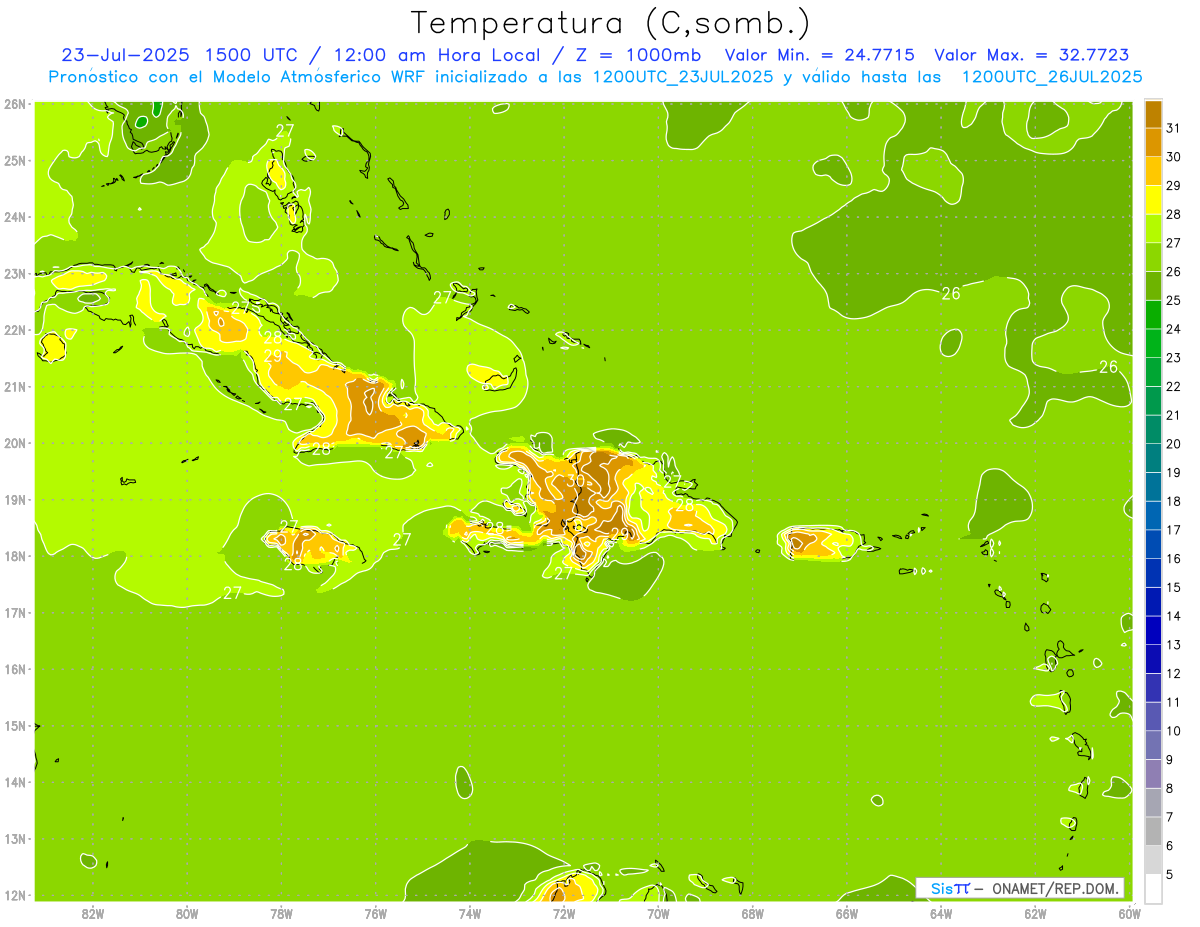Viewport: 1200px width, 927px height.
Task: Pick the brown legend swatch above 31
Action: pos(1153,114)
